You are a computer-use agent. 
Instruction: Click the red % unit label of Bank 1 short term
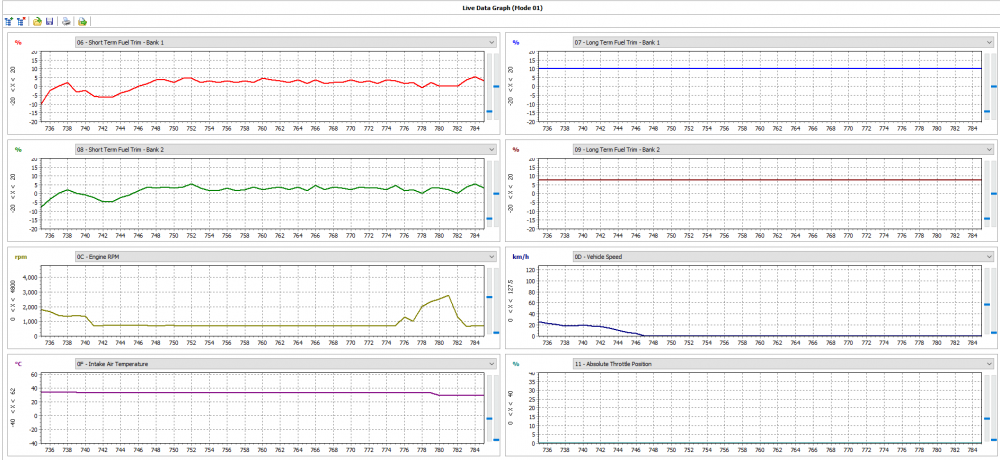point(18,42)
